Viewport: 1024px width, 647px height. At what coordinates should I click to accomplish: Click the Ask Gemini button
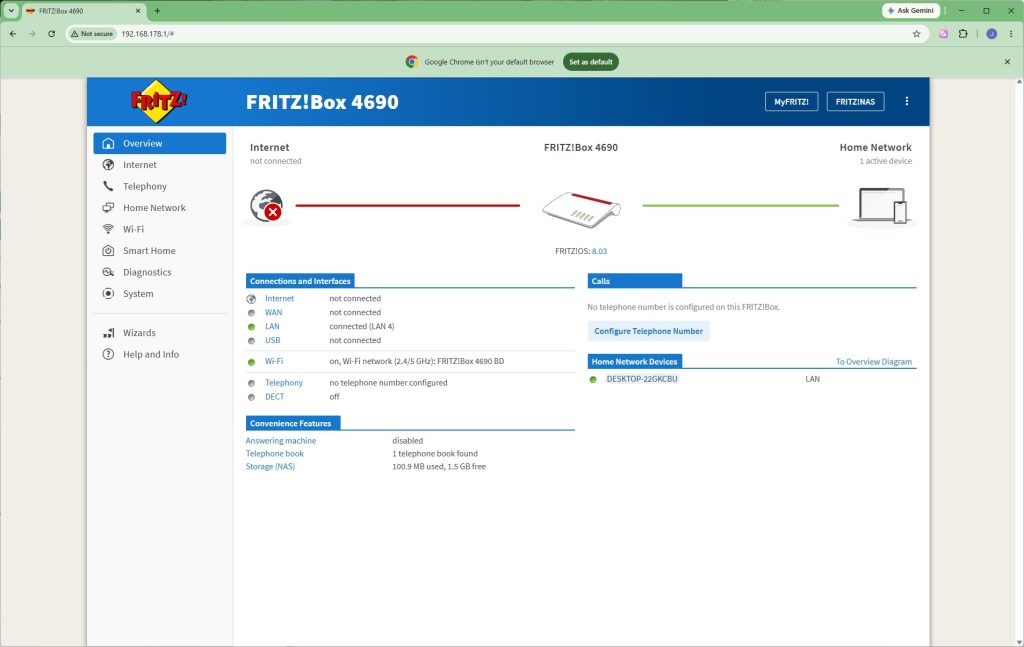coord(911,10)
